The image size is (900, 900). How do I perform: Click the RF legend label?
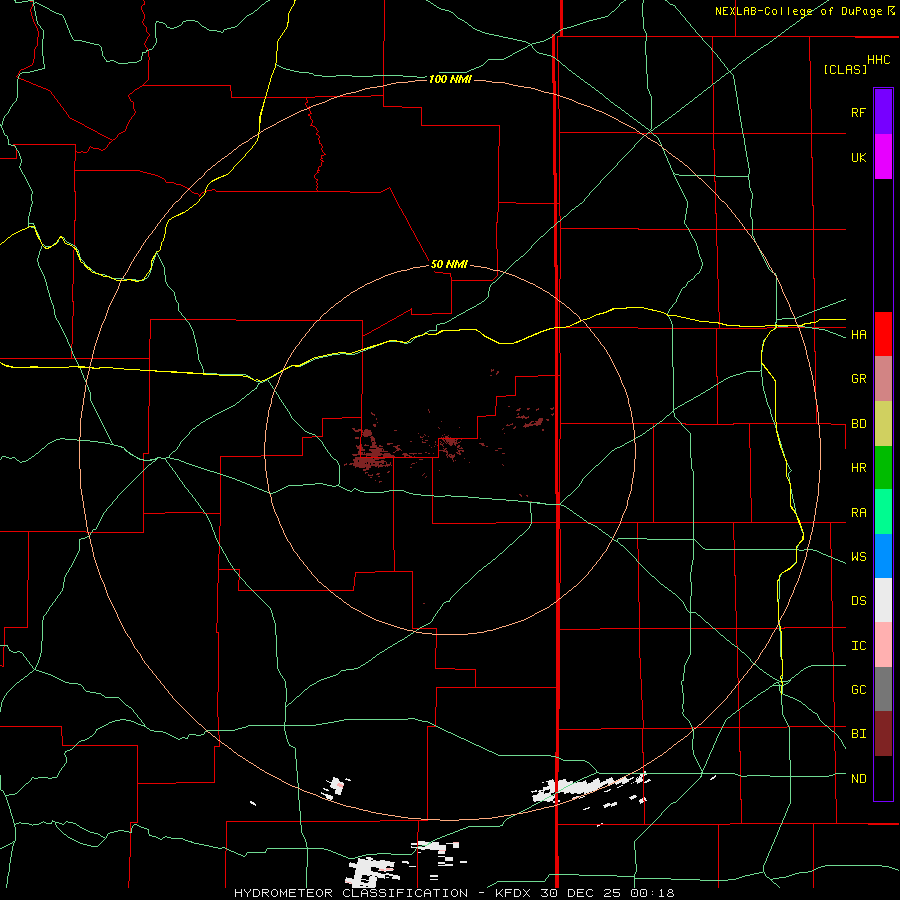858,112
